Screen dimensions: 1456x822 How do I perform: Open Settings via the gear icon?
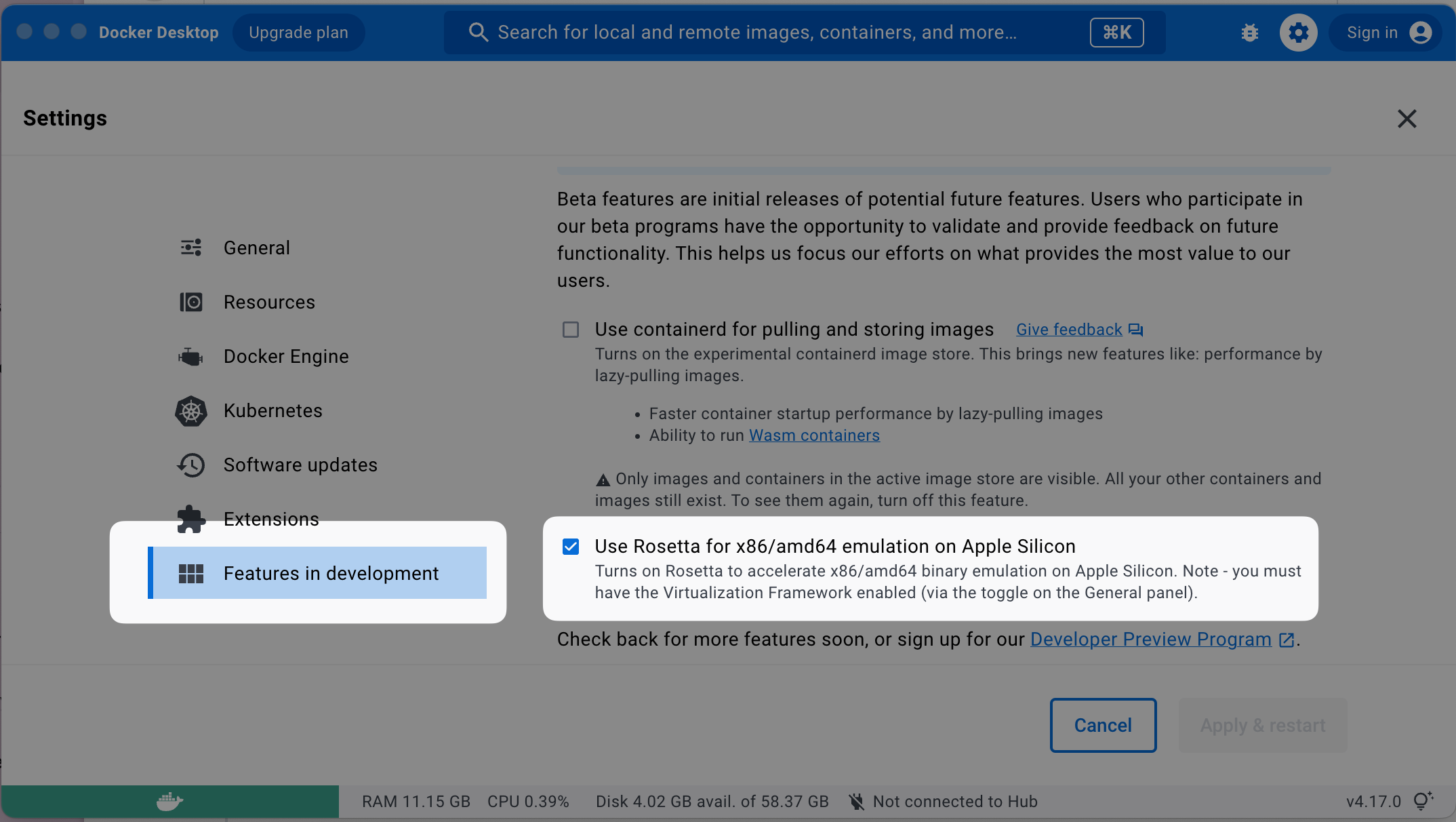(x=1299, y=32)
